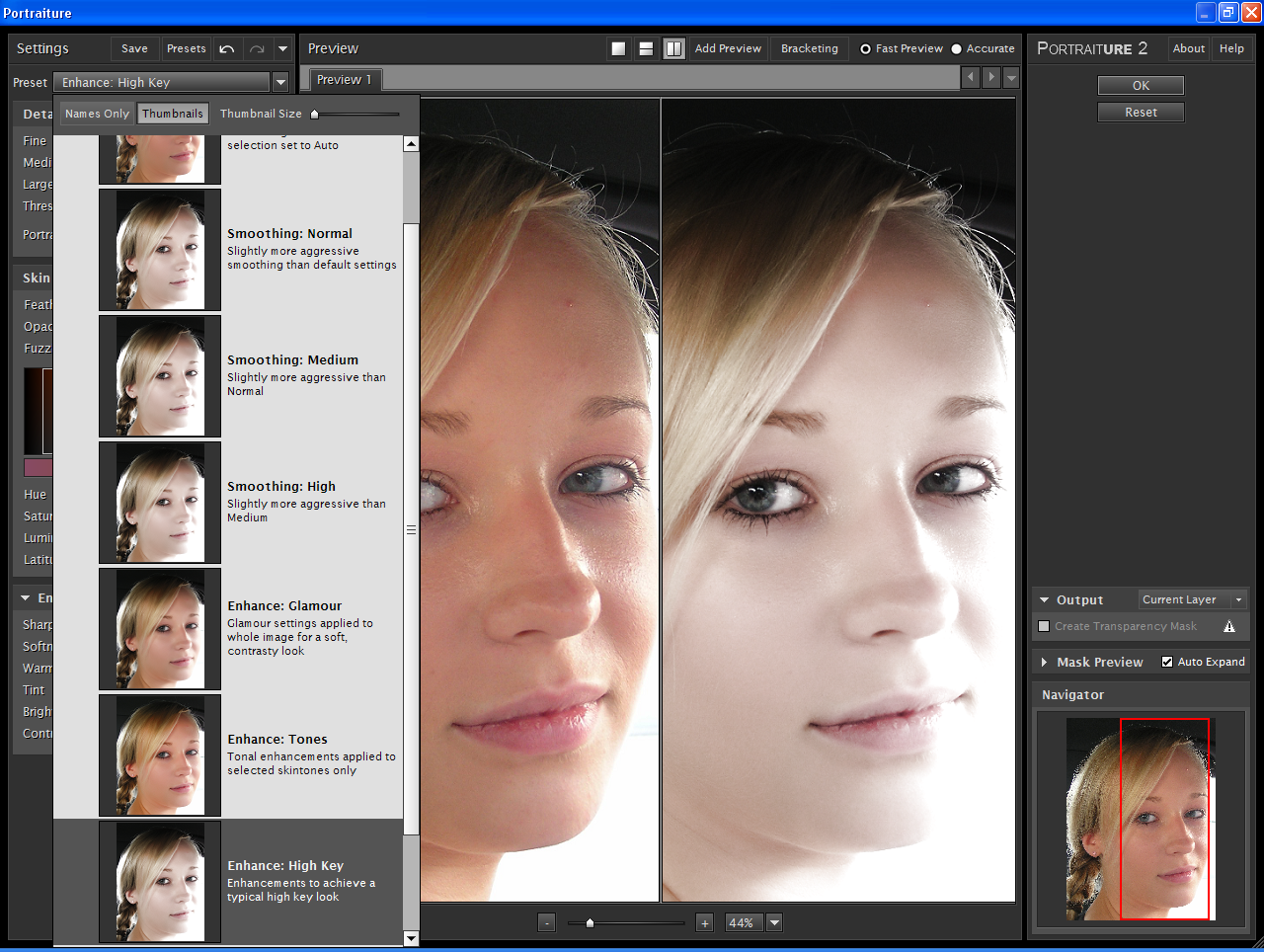The width and height of the screenshot is (1264, 952).
Task: Select the single-pane preview layout icon
Action: point(619,47)
